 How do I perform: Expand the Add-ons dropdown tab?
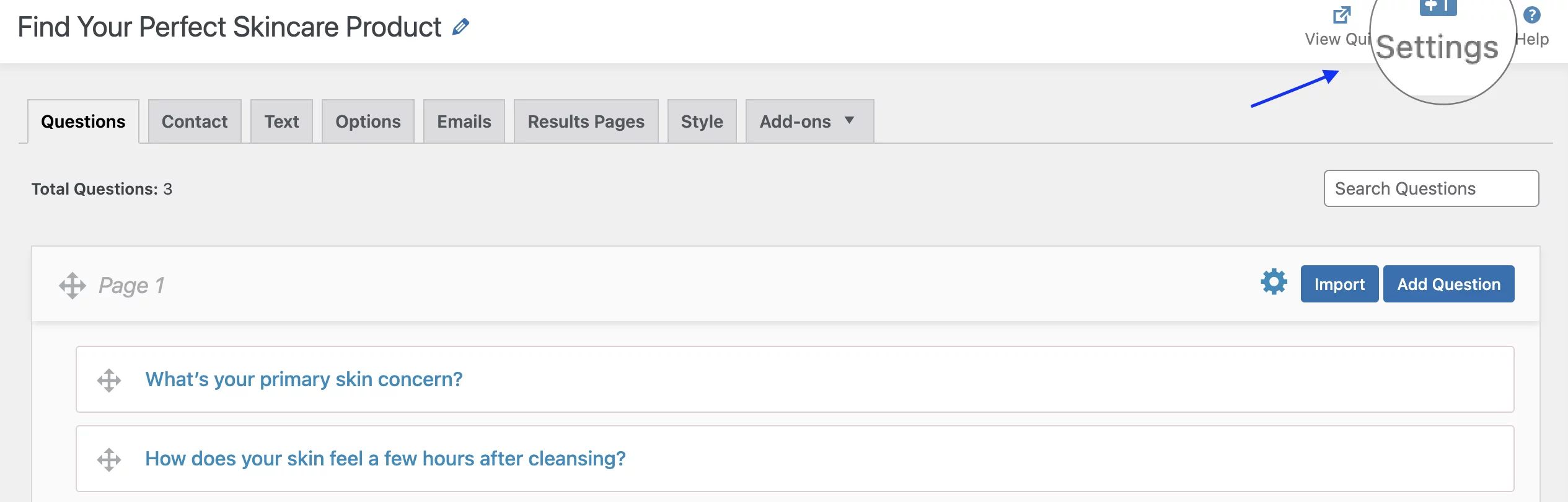point(809,121)
